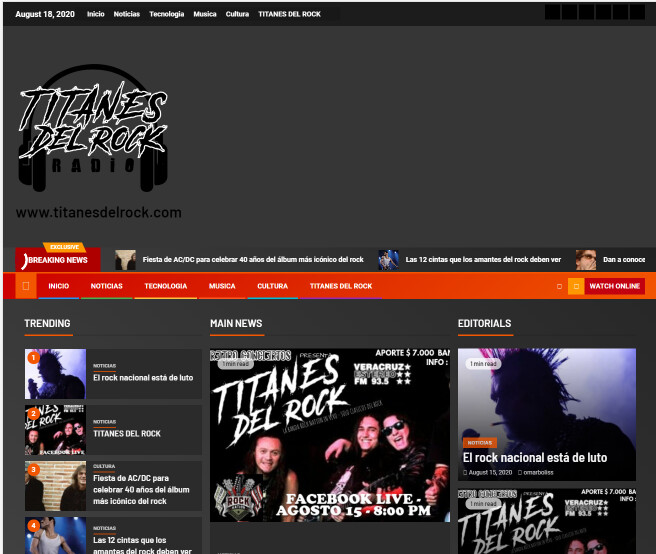656x554 pixels.
Task: Click the 'August 15, 2020' date on Editorials card
Action: pyautogui.click(x=490, y=472)
